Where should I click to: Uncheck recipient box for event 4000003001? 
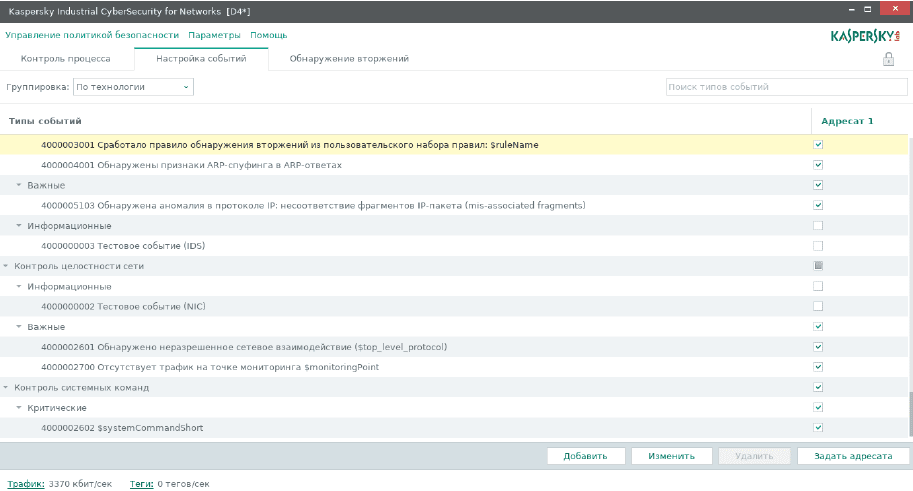[818, 145]
